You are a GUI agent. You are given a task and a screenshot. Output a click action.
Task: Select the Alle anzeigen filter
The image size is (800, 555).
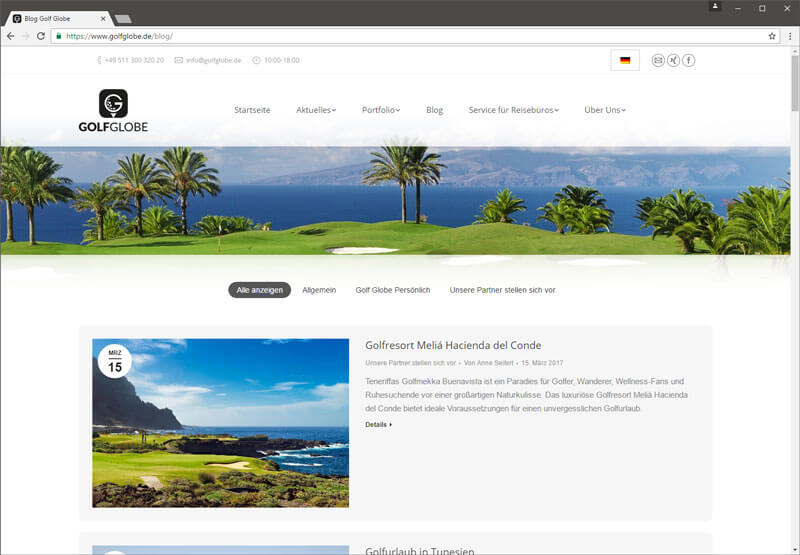coord(259,290)
